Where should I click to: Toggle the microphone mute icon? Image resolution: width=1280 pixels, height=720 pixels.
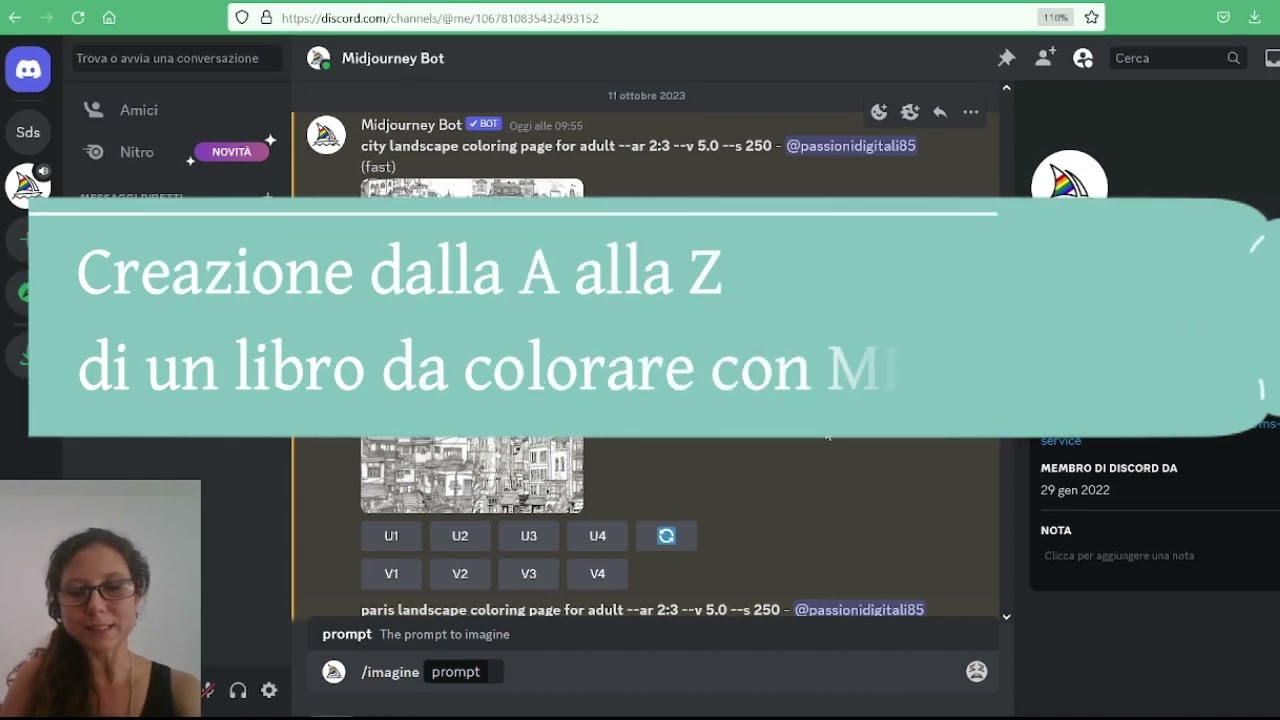coord(208,690)
